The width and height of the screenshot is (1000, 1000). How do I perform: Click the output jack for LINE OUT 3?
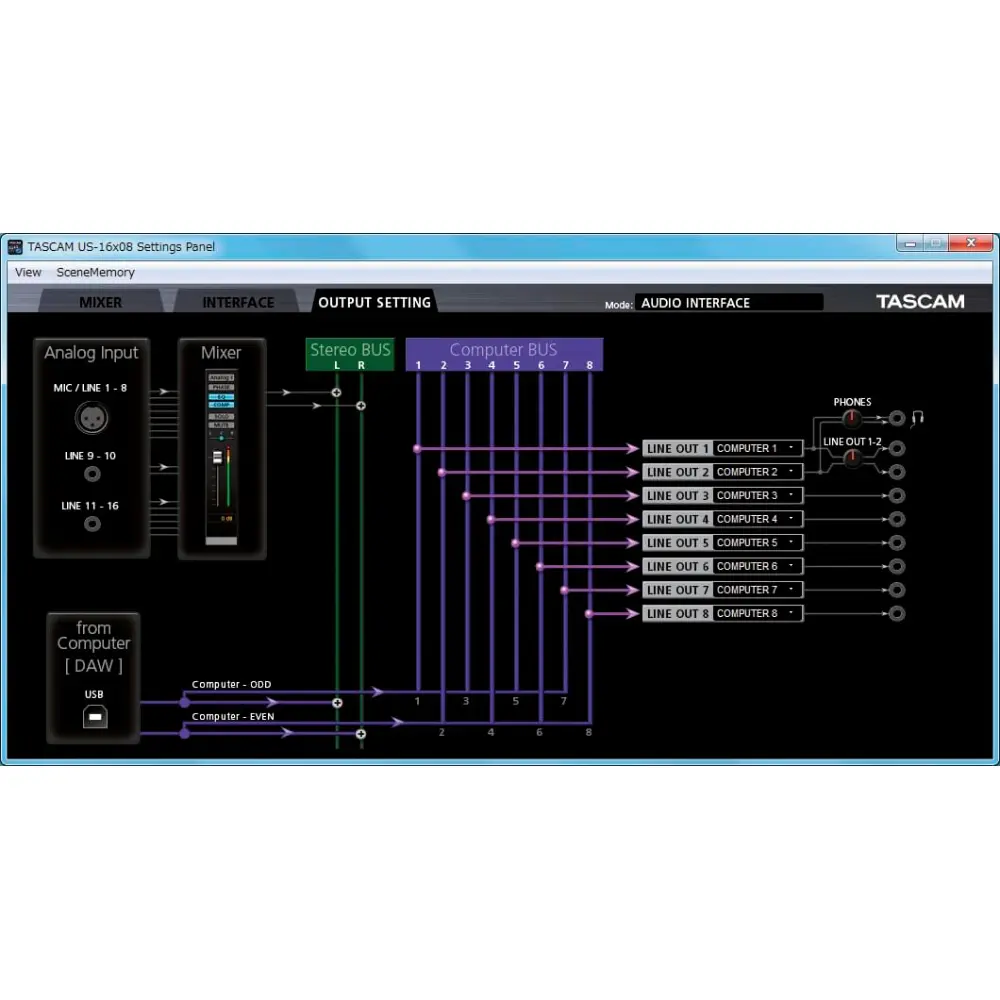click(x=897, y=496)
